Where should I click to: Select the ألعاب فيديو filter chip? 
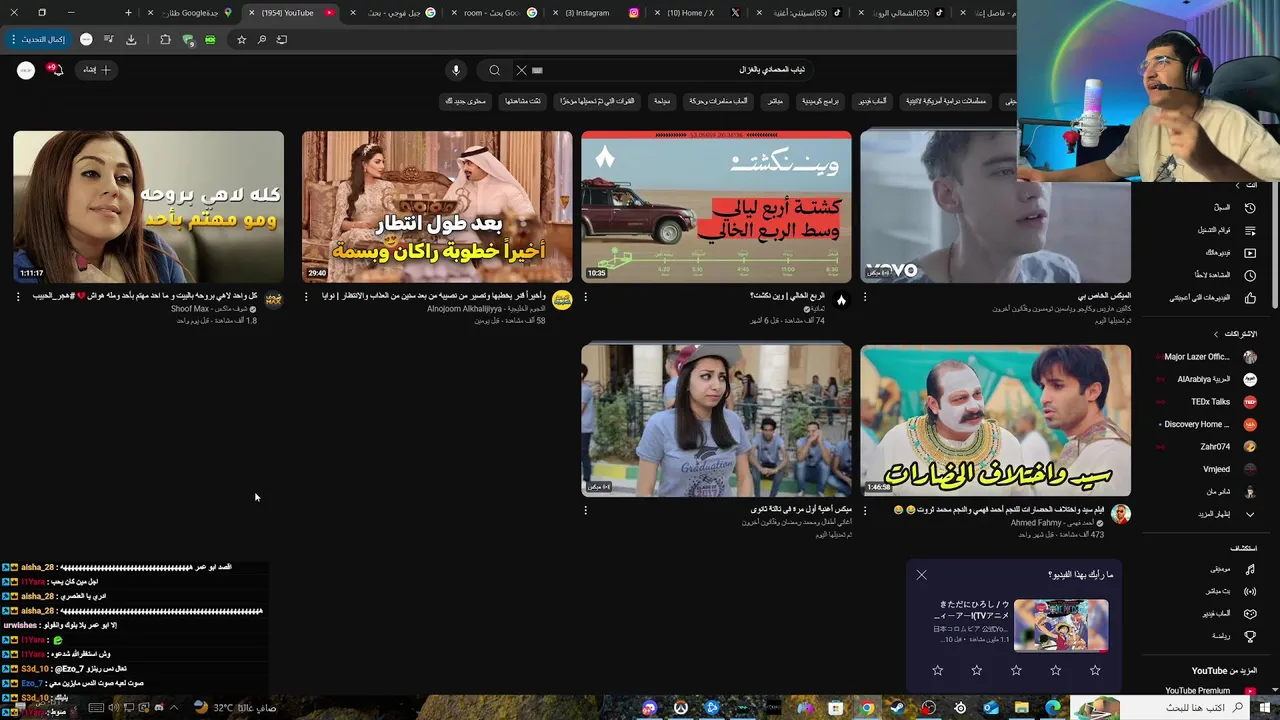(872, 101)
